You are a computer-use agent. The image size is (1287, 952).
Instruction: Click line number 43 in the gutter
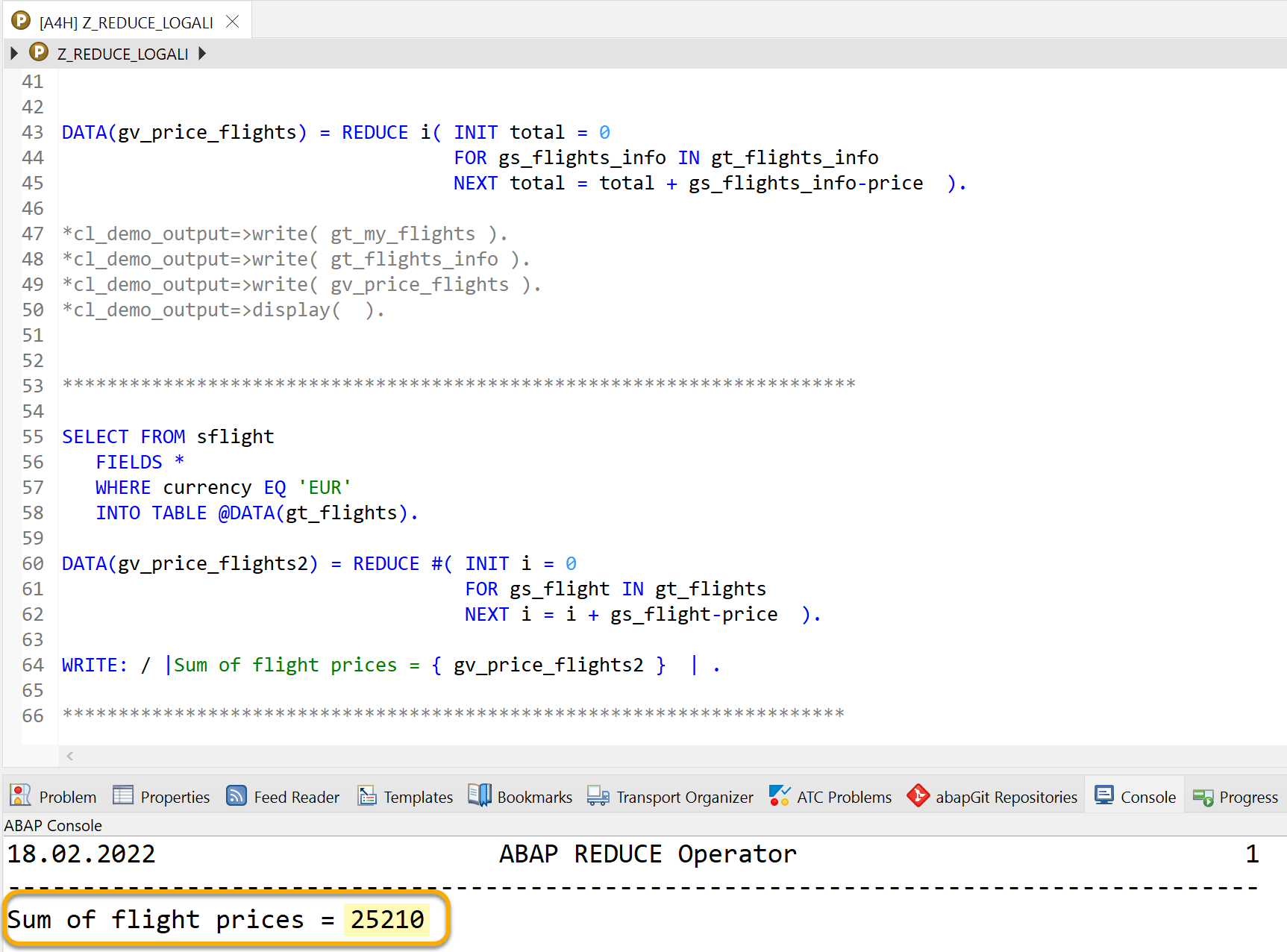(x=33, y=132)
